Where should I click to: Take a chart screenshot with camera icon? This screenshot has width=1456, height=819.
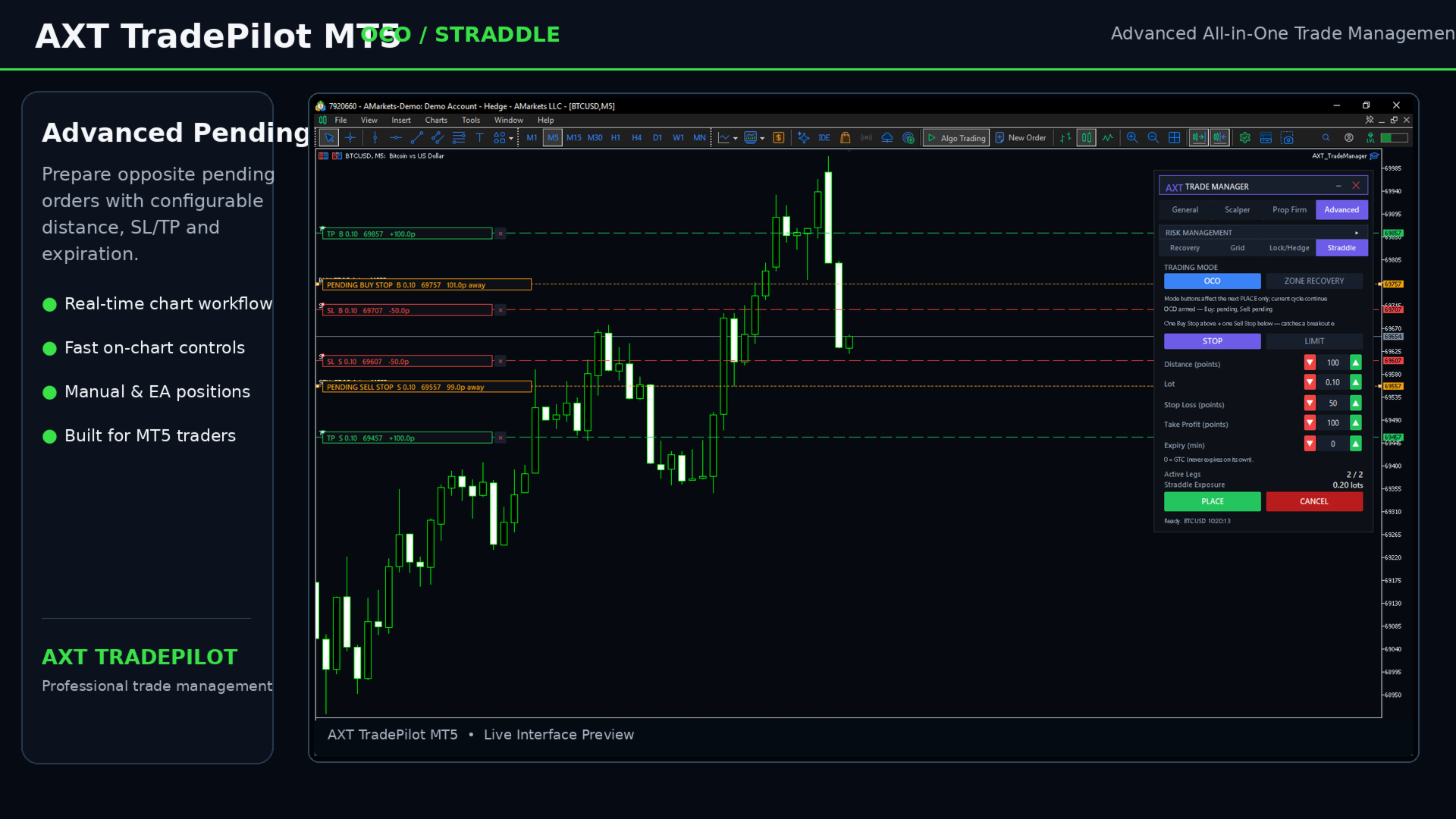1288,138
